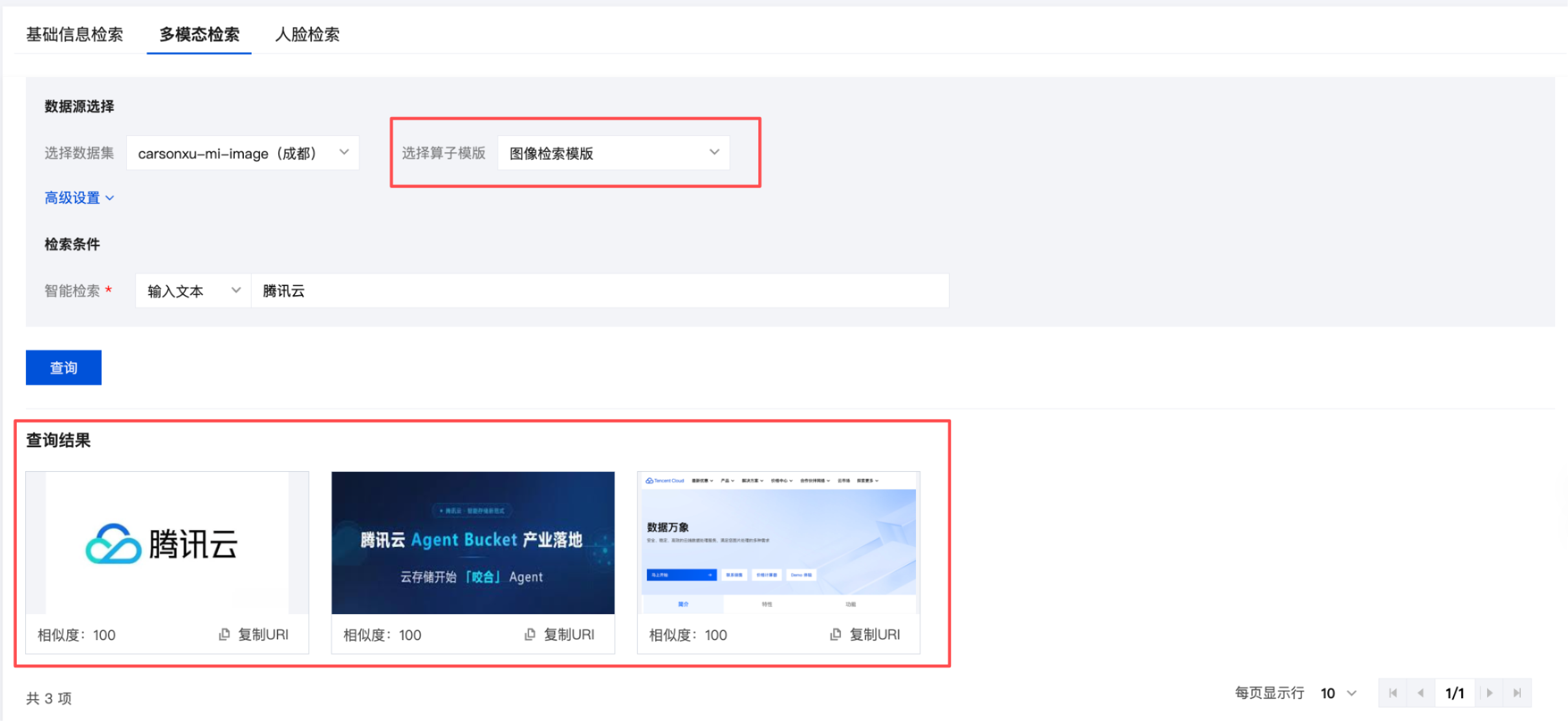Click the 智能检索 required field label
Viewport: 1568px width, 721px height.
pos(78,291)
